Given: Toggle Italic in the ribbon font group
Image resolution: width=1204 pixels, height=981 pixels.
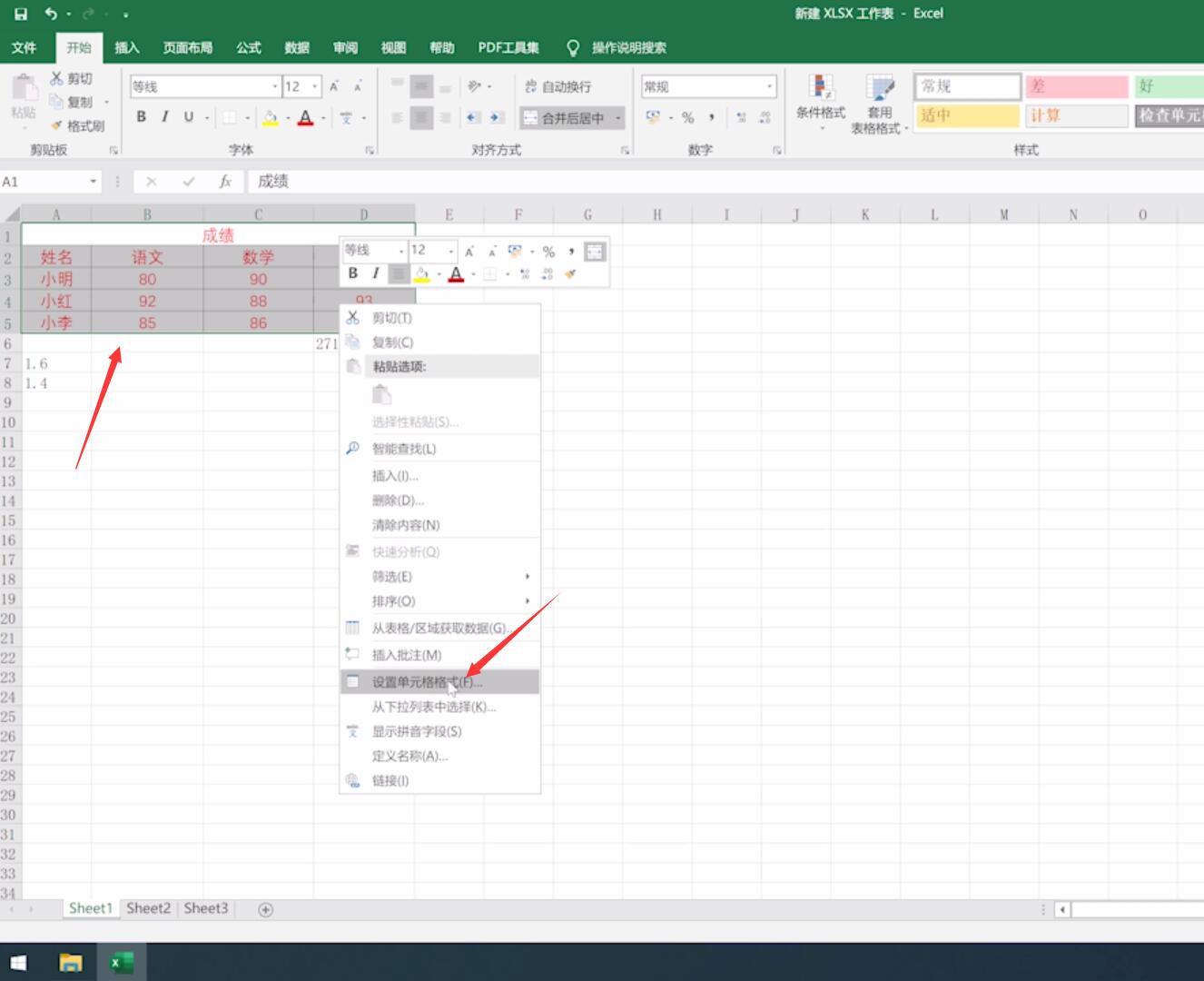Looking at the screenshot, I should 165,116.
